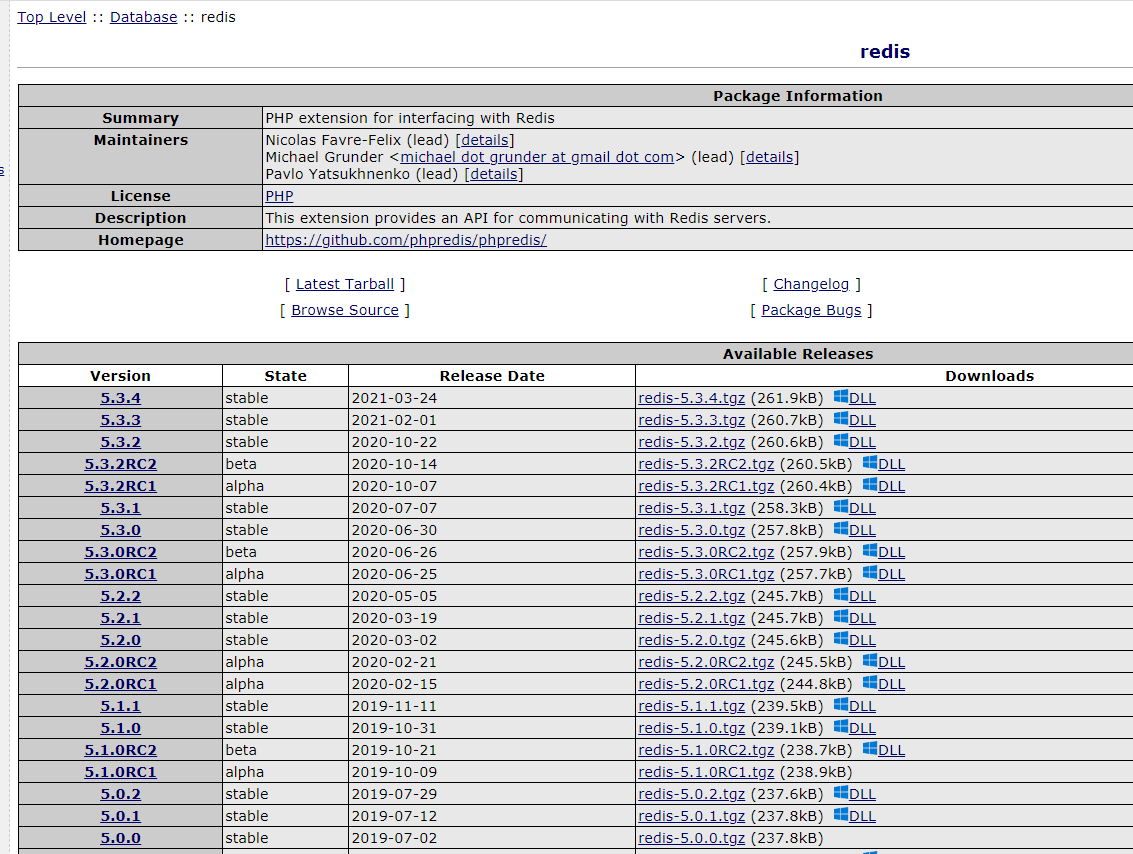The height and width of the screenshot is (854, 1133).
Task: Click Windows icon beside redis-5.3.1 DLL
Action: tap(840, 506)
